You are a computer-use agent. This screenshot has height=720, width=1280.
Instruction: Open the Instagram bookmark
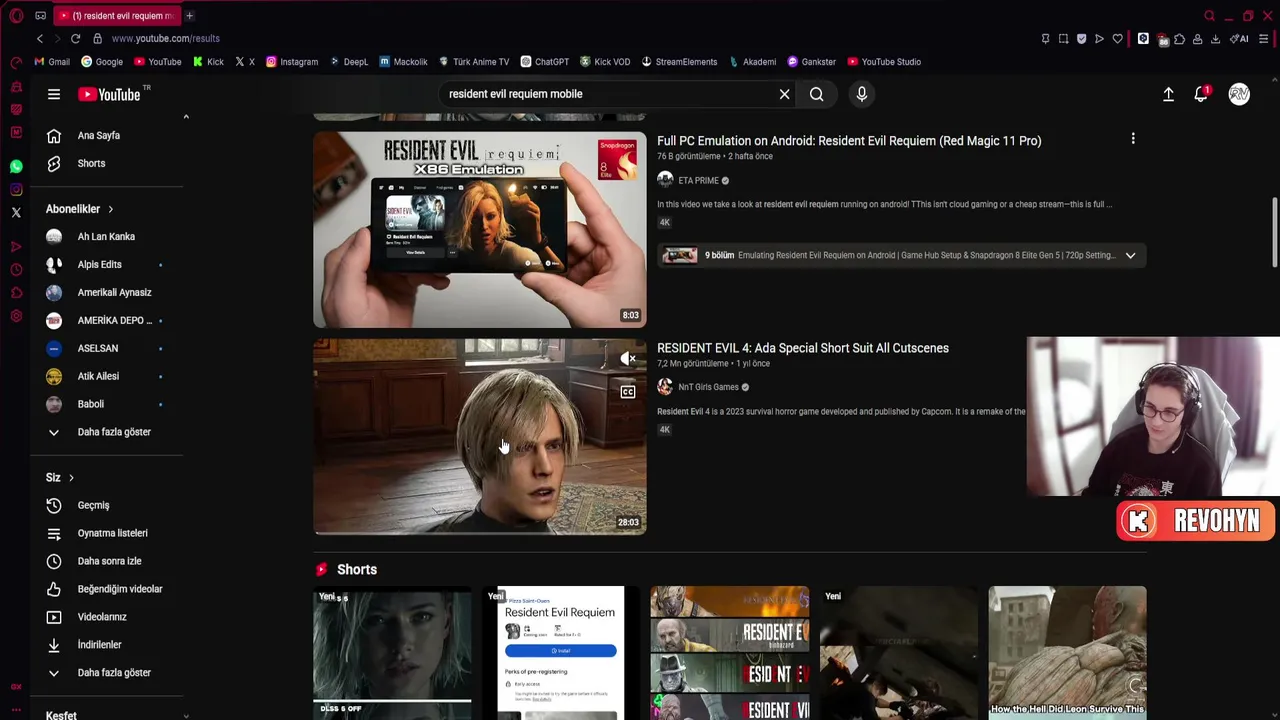(291, 62)
